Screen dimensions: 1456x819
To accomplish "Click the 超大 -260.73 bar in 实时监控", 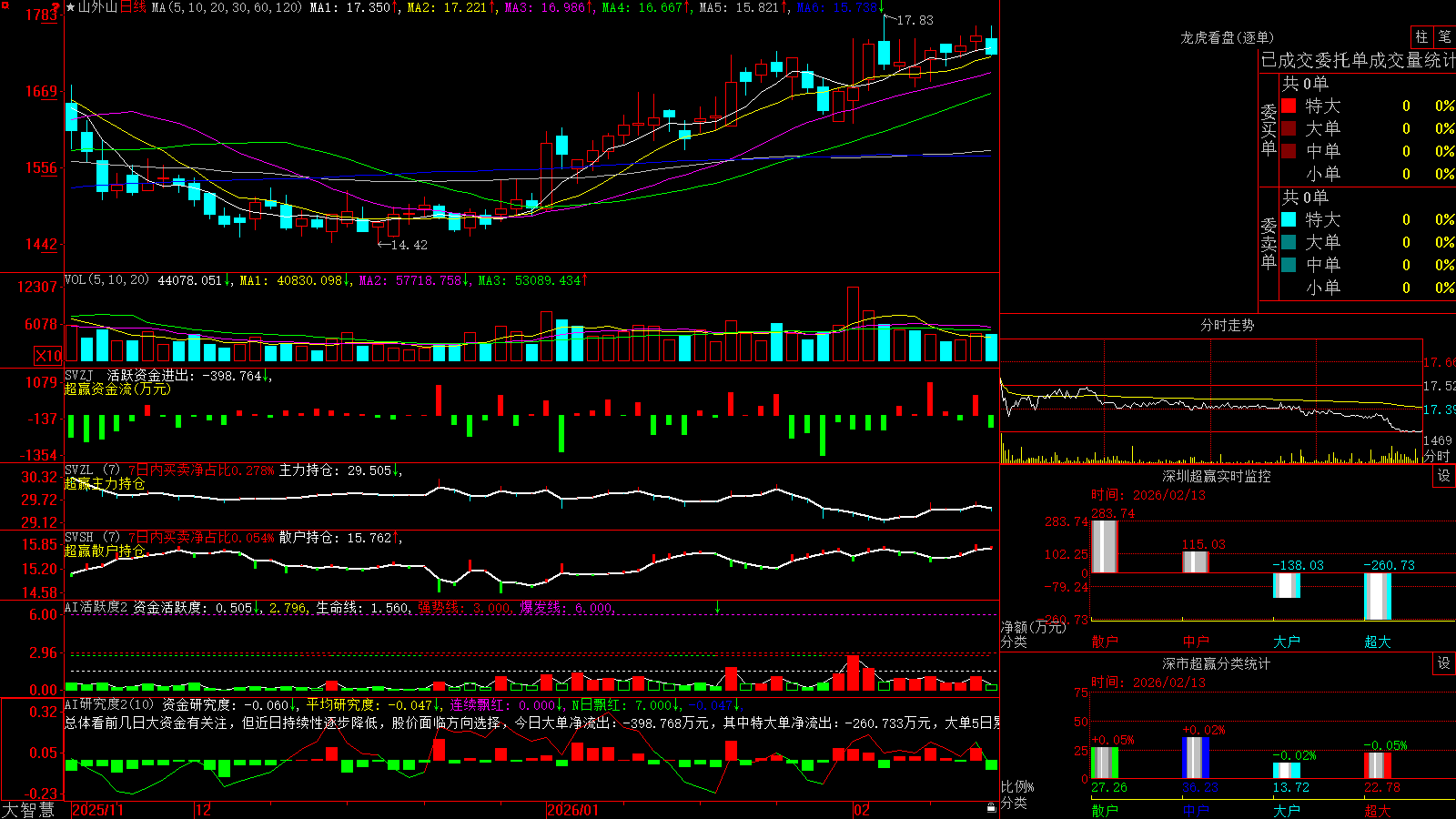I will [1378, 597].
